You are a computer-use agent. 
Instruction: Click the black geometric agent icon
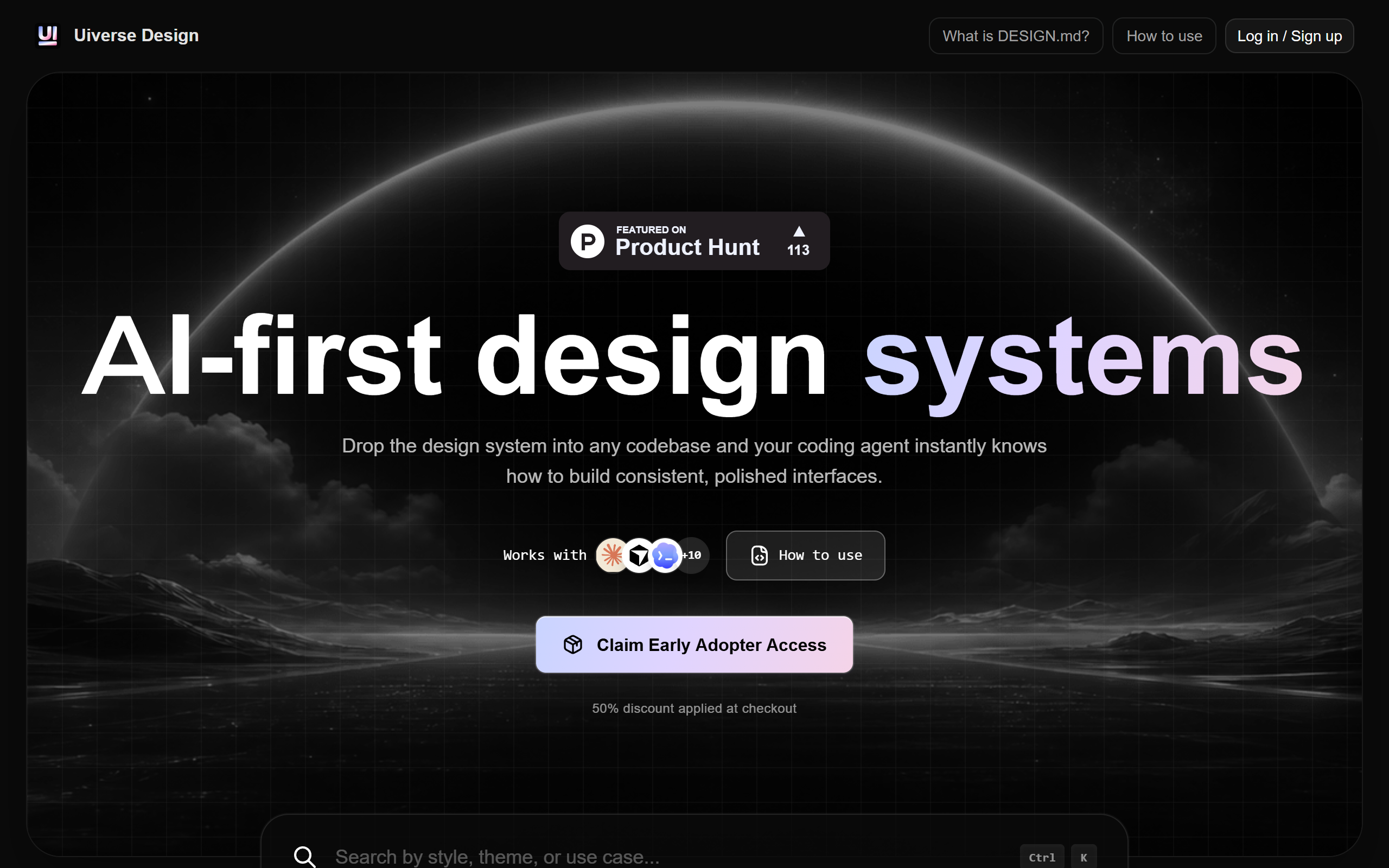tap(638, 555)
